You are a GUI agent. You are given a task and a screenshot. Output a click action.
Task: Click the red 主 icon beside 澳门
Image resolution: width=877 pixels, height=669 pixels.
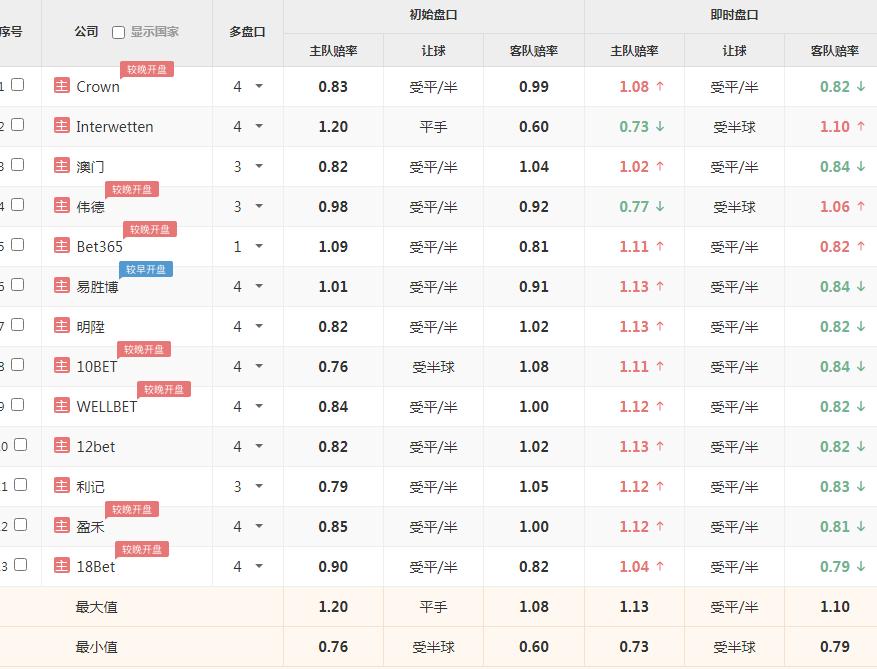tap(62, 166)
